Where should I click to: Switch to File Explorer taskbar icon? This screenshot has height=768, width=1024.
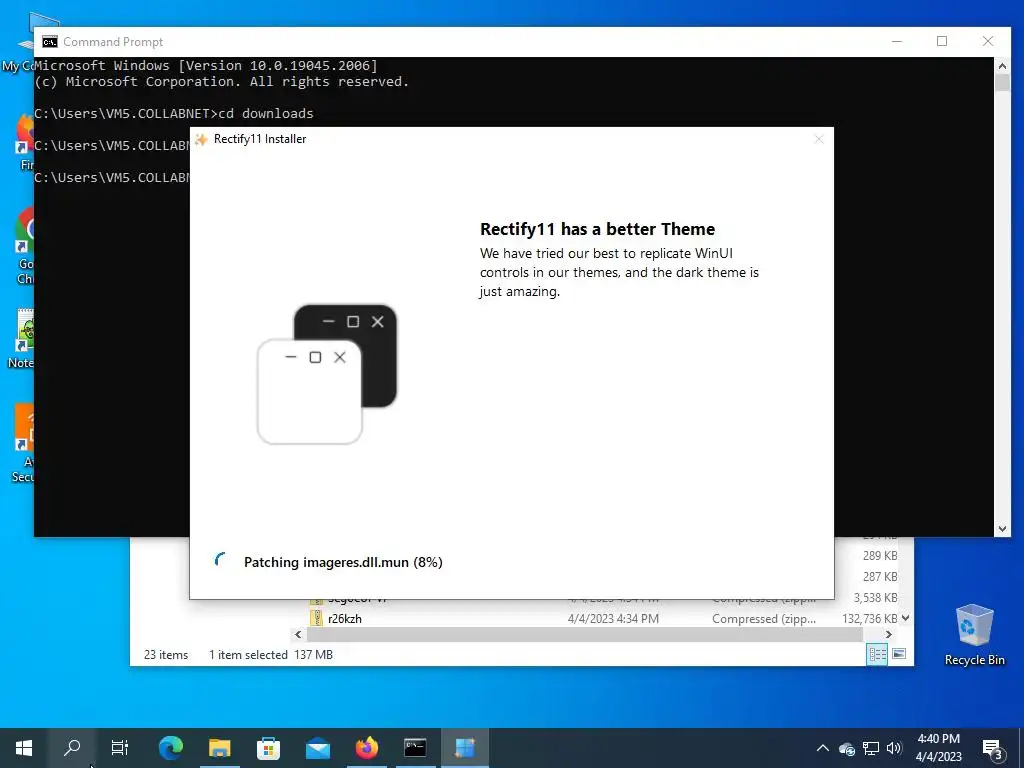point(220,748)
